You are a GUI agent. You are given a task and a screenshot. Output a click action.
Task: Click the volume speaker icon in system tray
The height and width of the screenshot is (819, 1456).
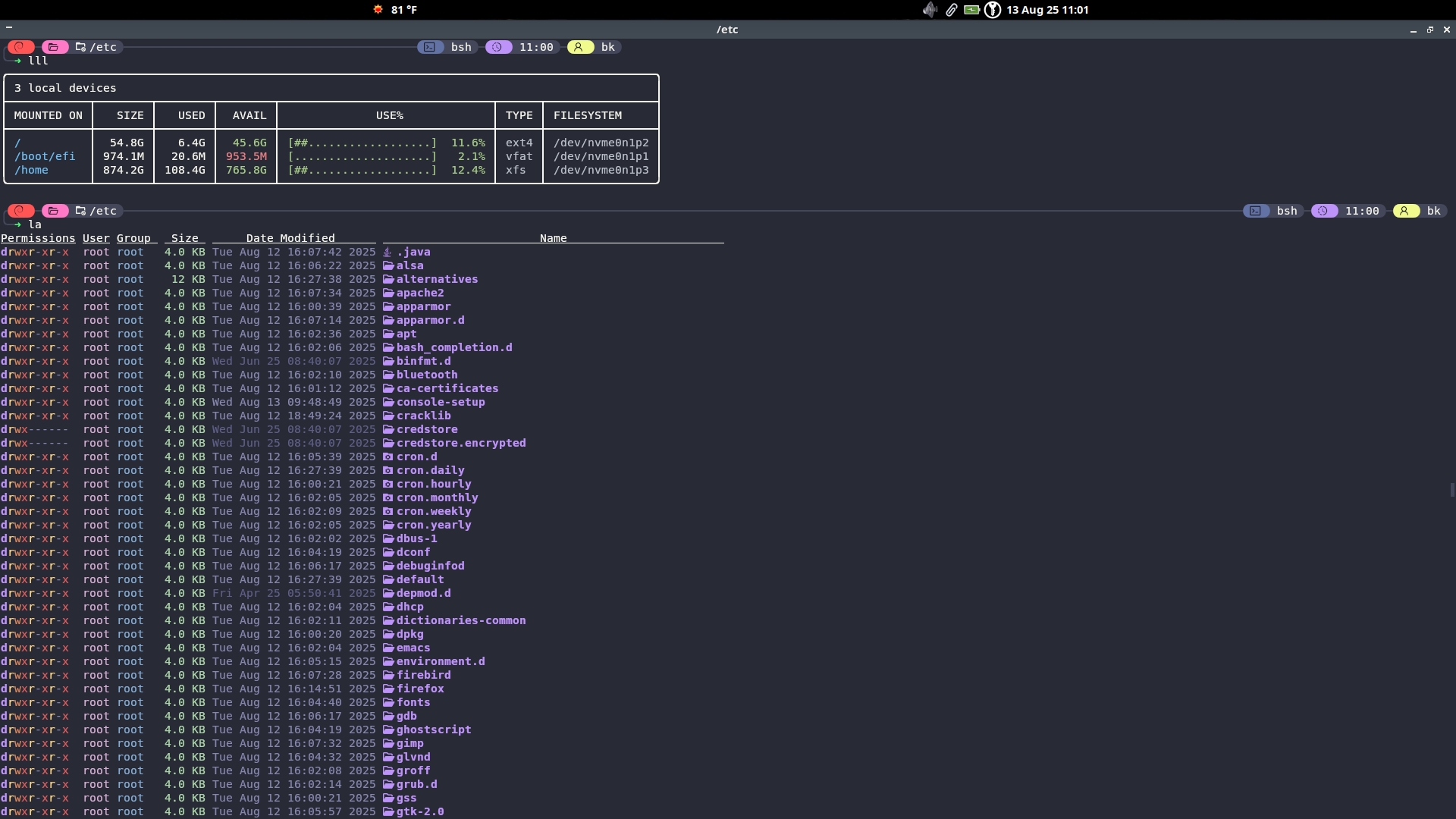coord(930,10)
